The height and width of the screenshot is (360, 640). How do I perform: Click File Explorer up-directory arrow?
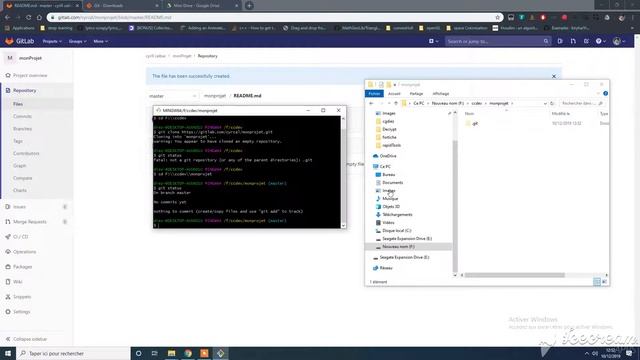coord(396,104)
